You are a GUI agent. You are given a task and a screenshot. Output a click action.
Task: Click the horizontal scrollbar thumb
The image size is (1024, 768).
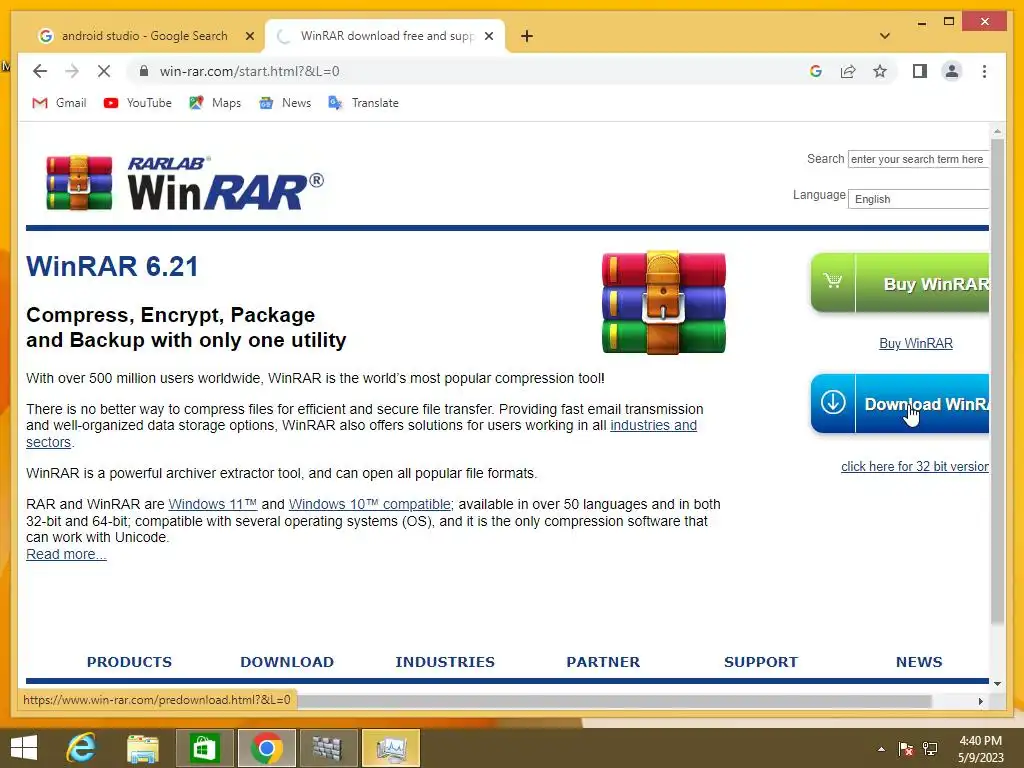click(x=614, y=701)
